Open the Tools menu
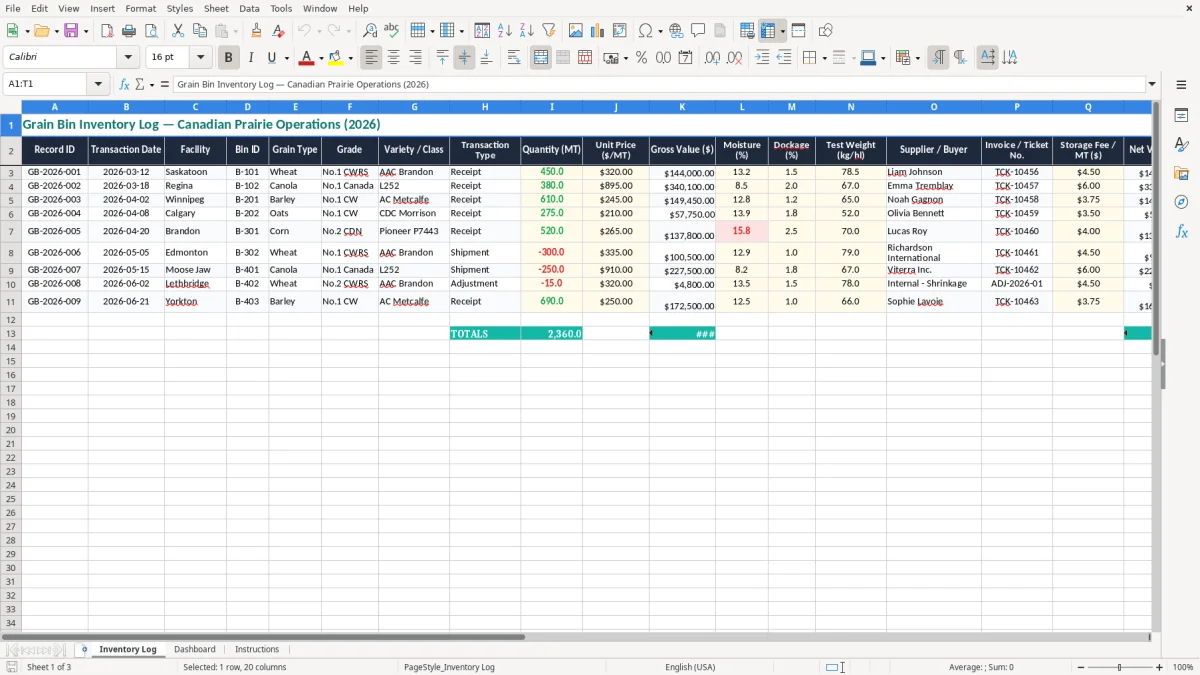Image resolution: width=1200 pixels, height=675 pixels. pos(281,8)
